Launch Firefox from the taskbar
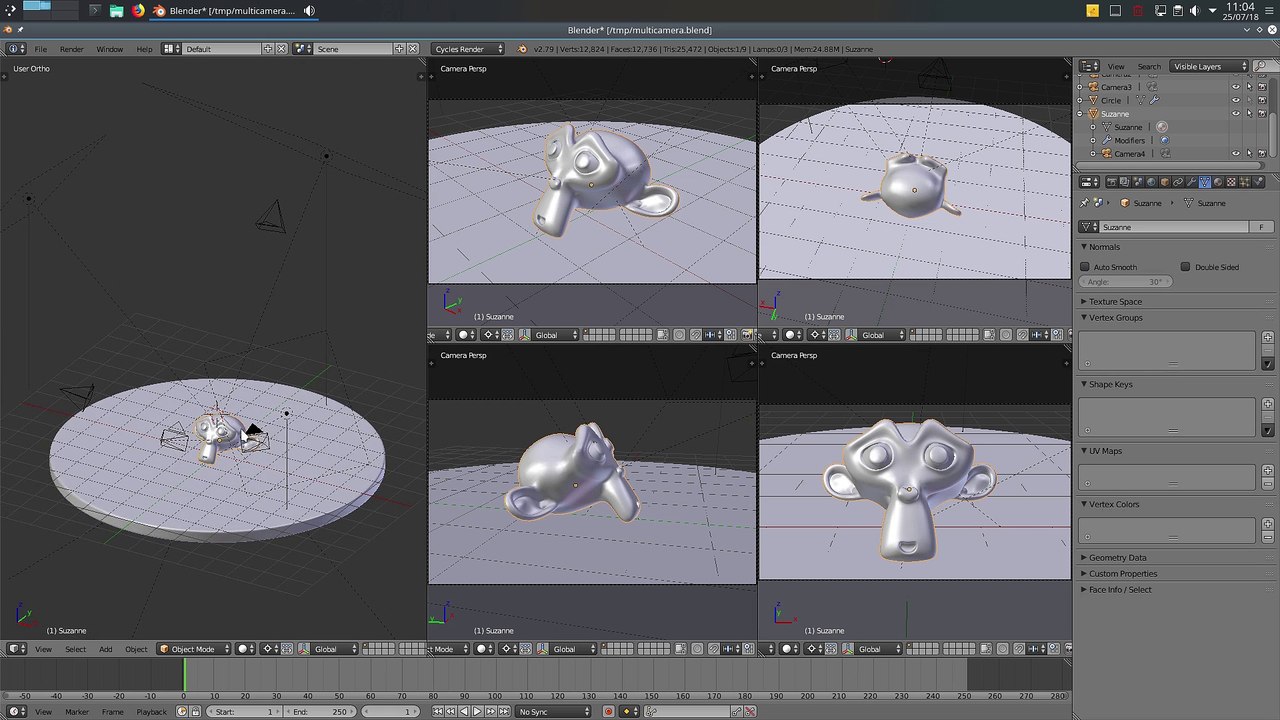This screenshot has height=720, width=1280. pos(138,10)
